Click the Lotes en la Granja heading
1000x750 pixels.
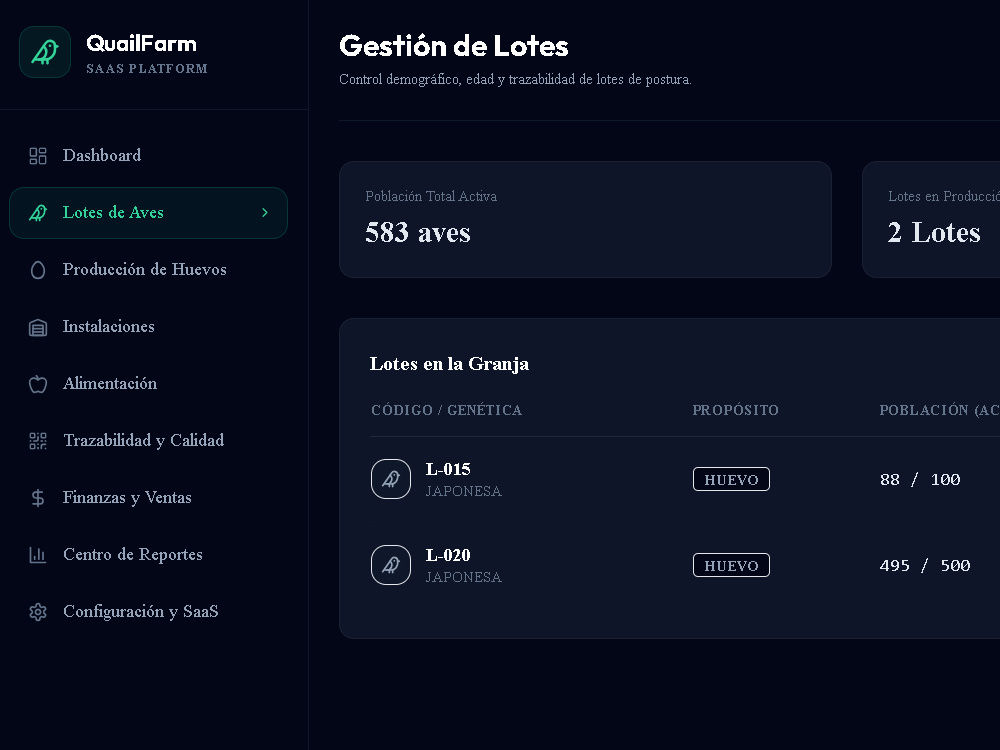pyautogui.click(x=449, y=364)
